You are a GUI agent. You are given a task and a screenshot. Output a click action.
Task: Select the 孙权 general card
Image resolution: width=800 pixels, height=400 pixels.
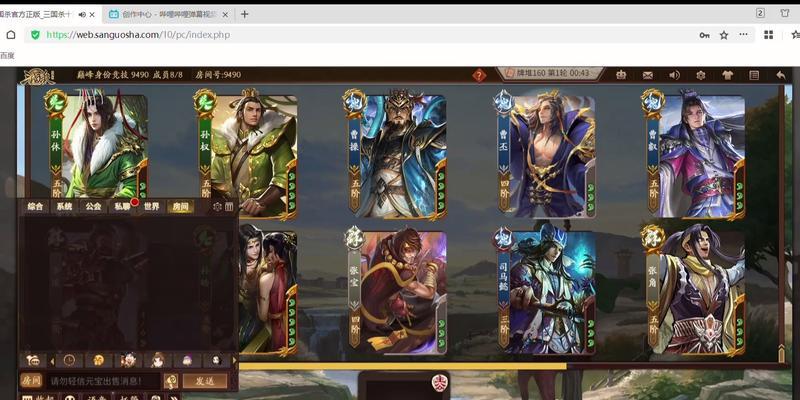[246, 156]
